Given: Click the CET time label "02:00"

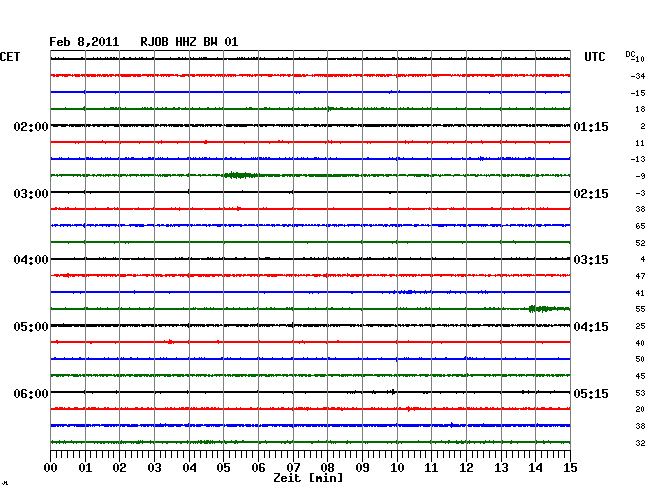Looking at the screenshot, I should tap(31, 126).
